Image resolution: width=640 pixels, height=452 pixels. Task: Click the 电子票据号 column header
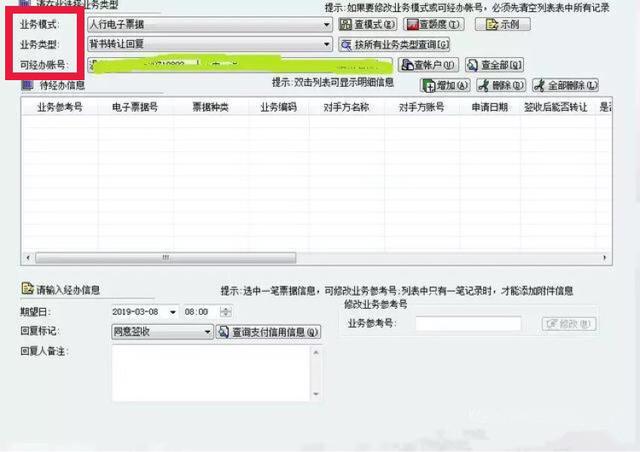pos(135,107)
